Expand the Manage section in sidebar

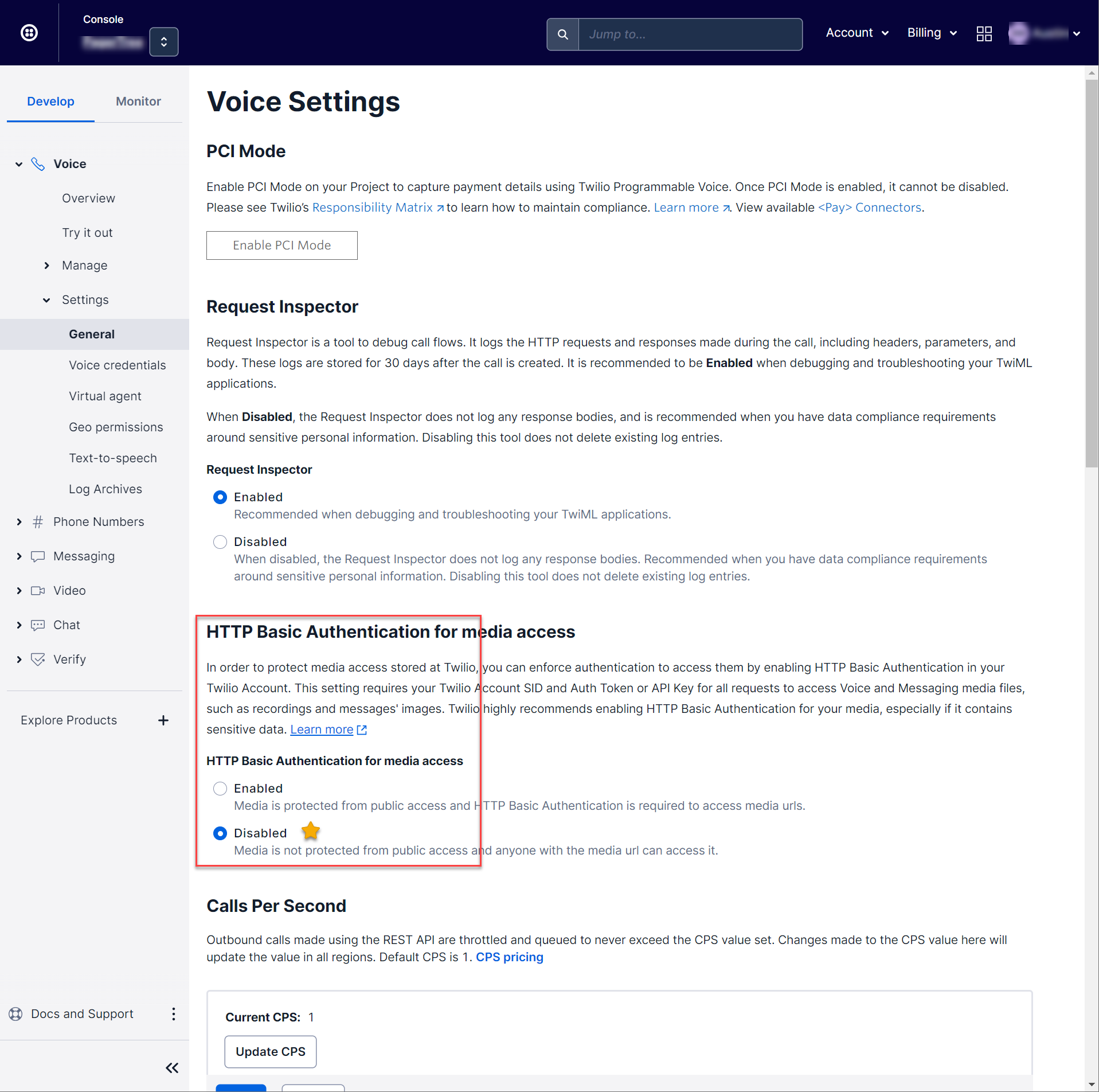coord(47,266)
